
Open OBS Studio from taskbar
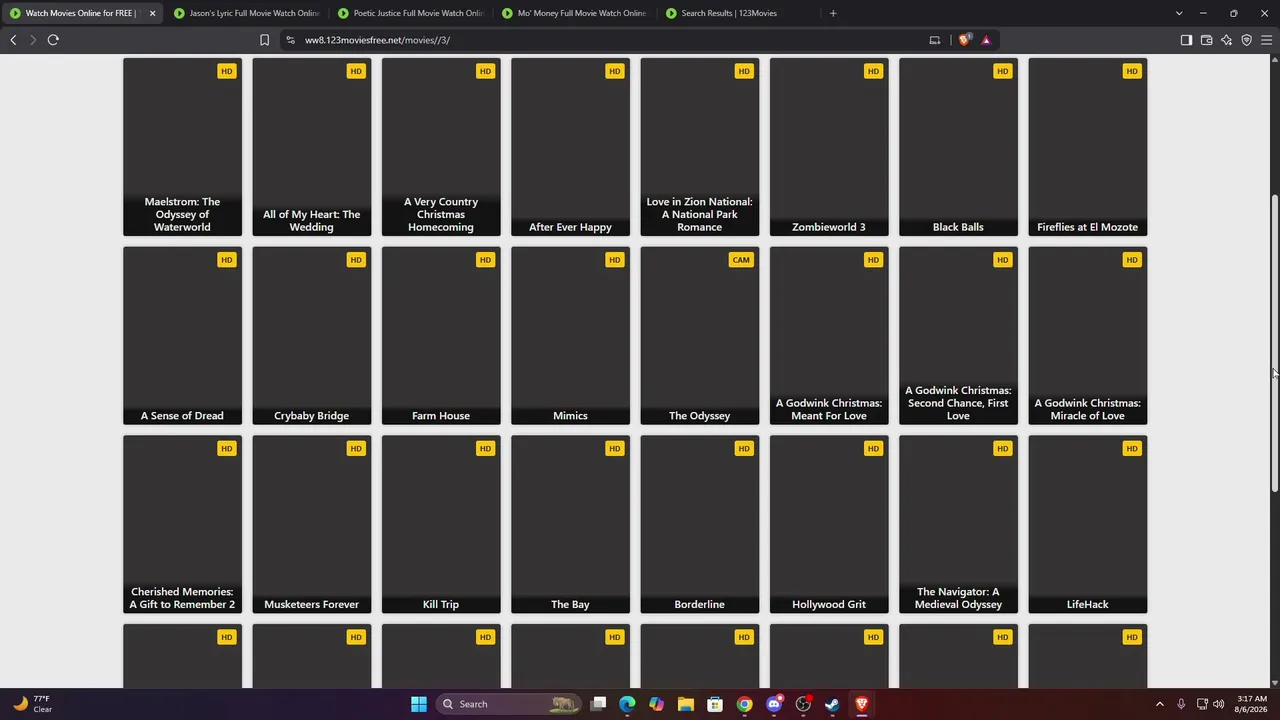803,704
